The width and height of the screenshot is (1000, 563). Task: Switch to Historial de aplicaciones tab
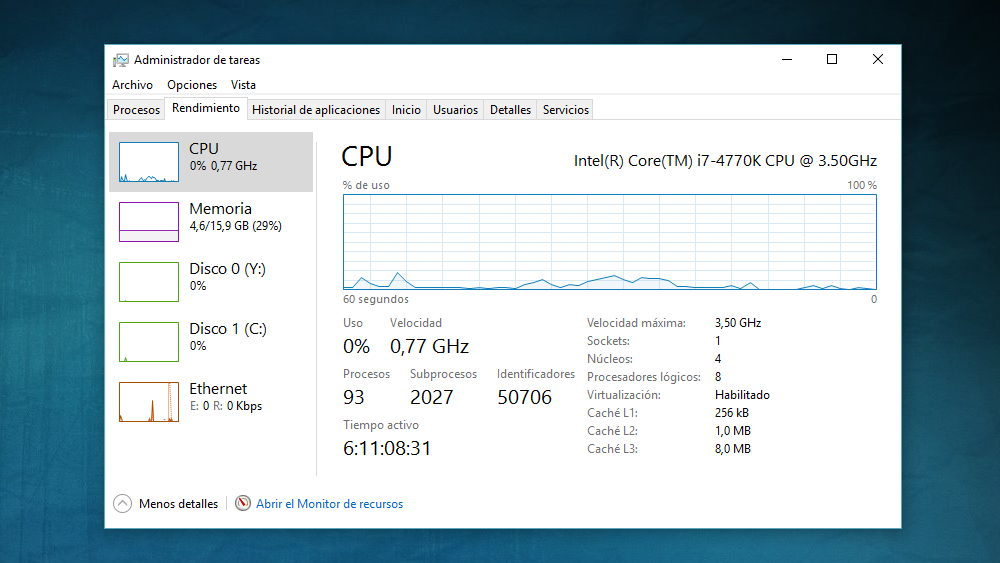pos(316,110)
